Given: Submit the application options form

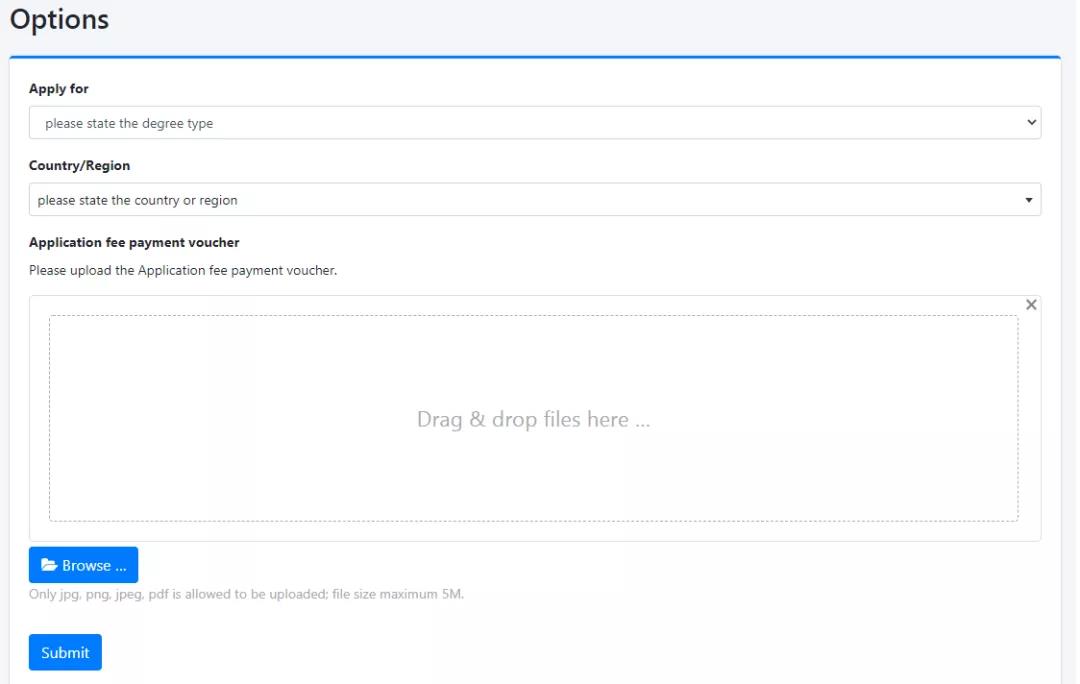Looking at the screenshot, I should [65, 652].
